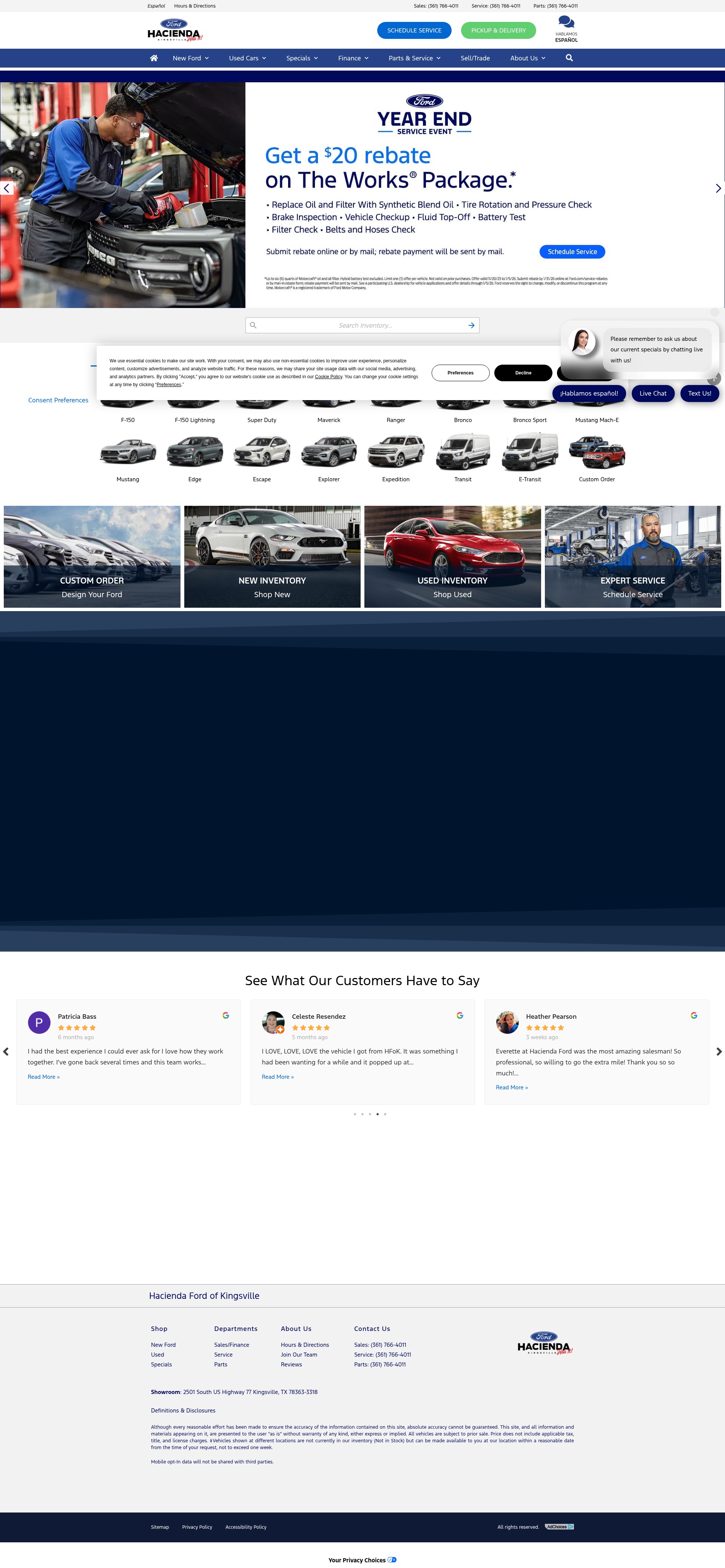Expand the Parts & Service menu
725x1568 pixels.
coord(415,59)
